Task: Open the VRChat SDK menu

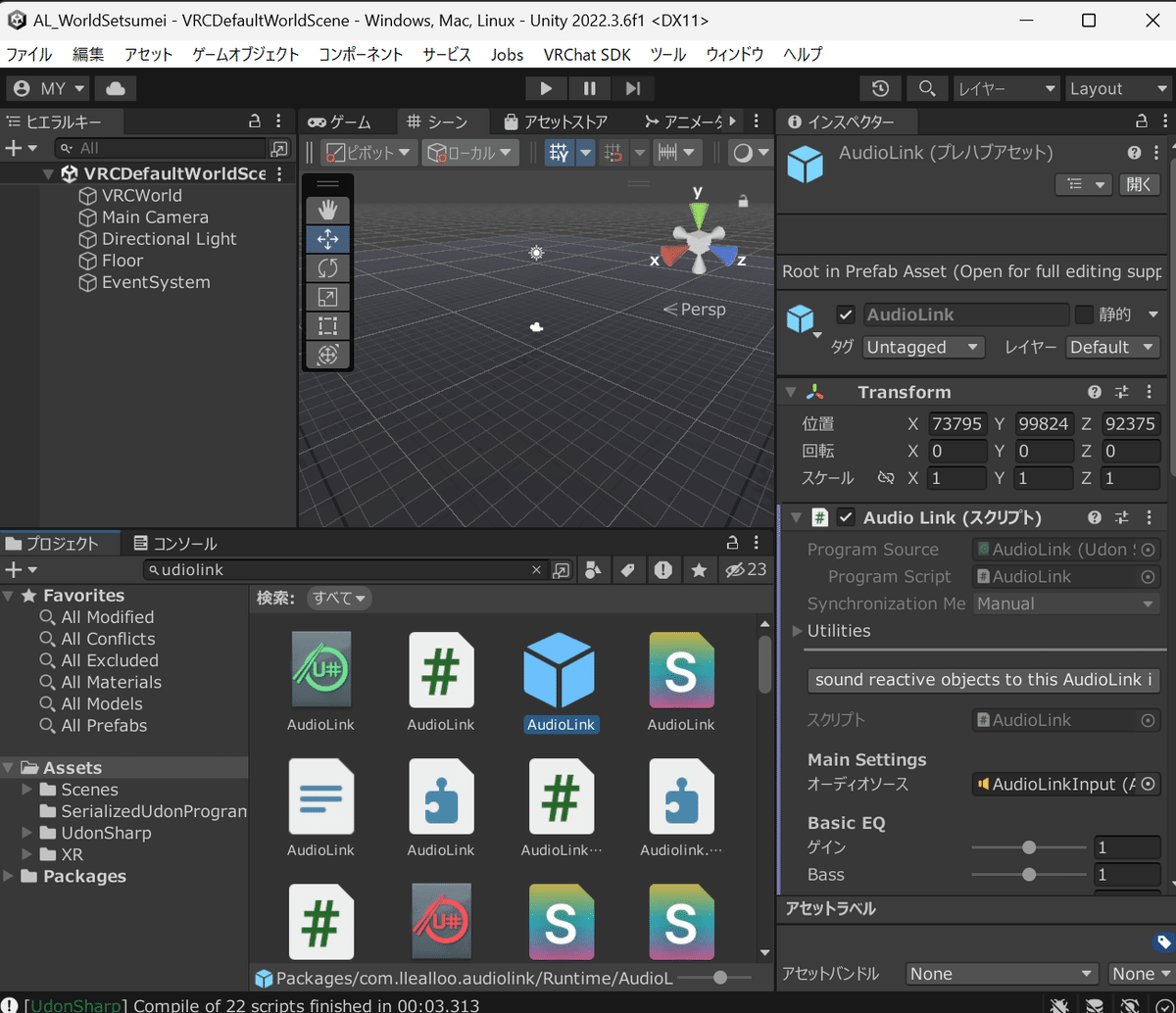Action: [x=587, y=55]
